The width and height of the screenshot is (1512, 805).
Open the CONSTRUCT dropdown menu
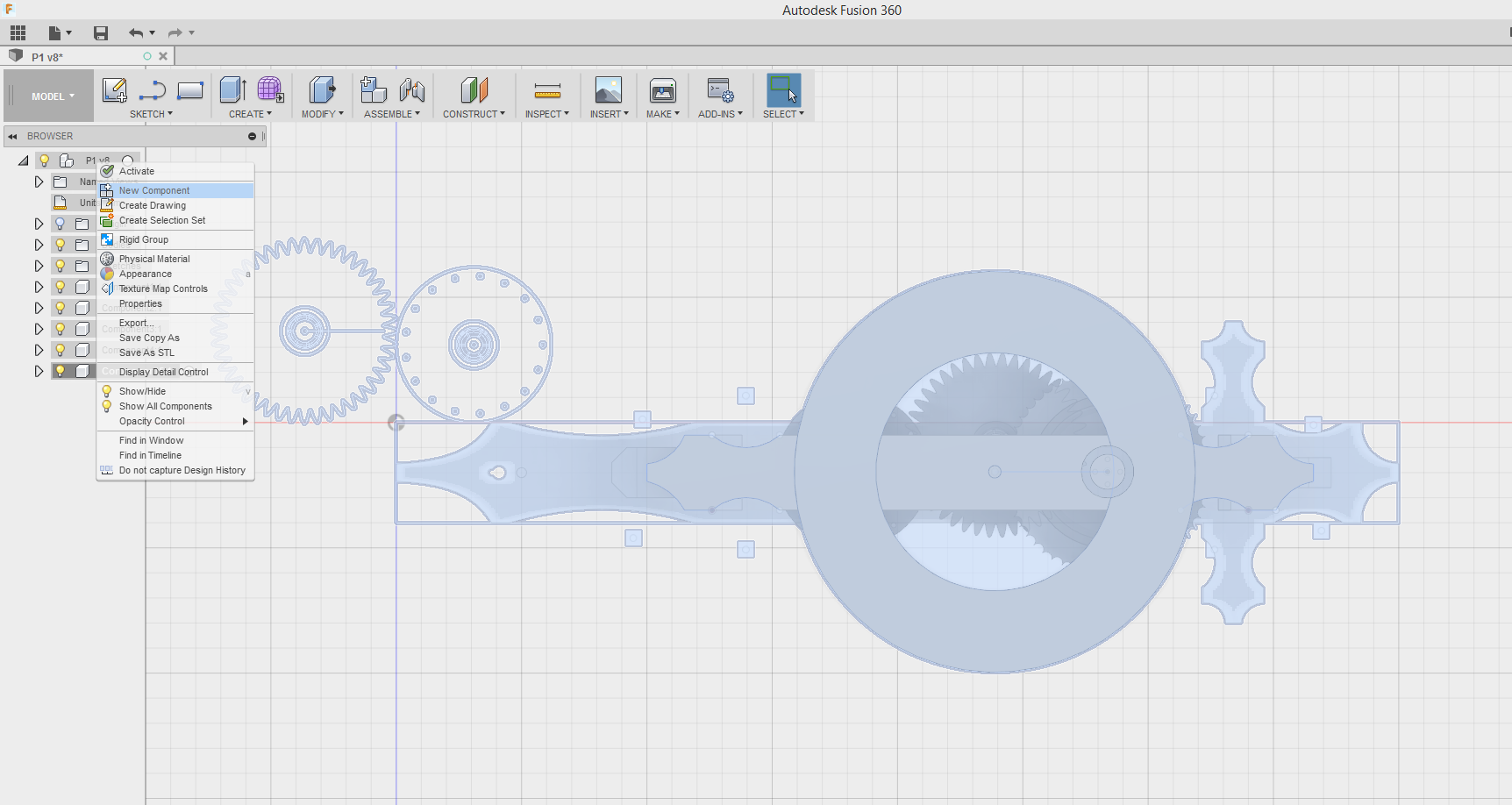coord(474,114)
